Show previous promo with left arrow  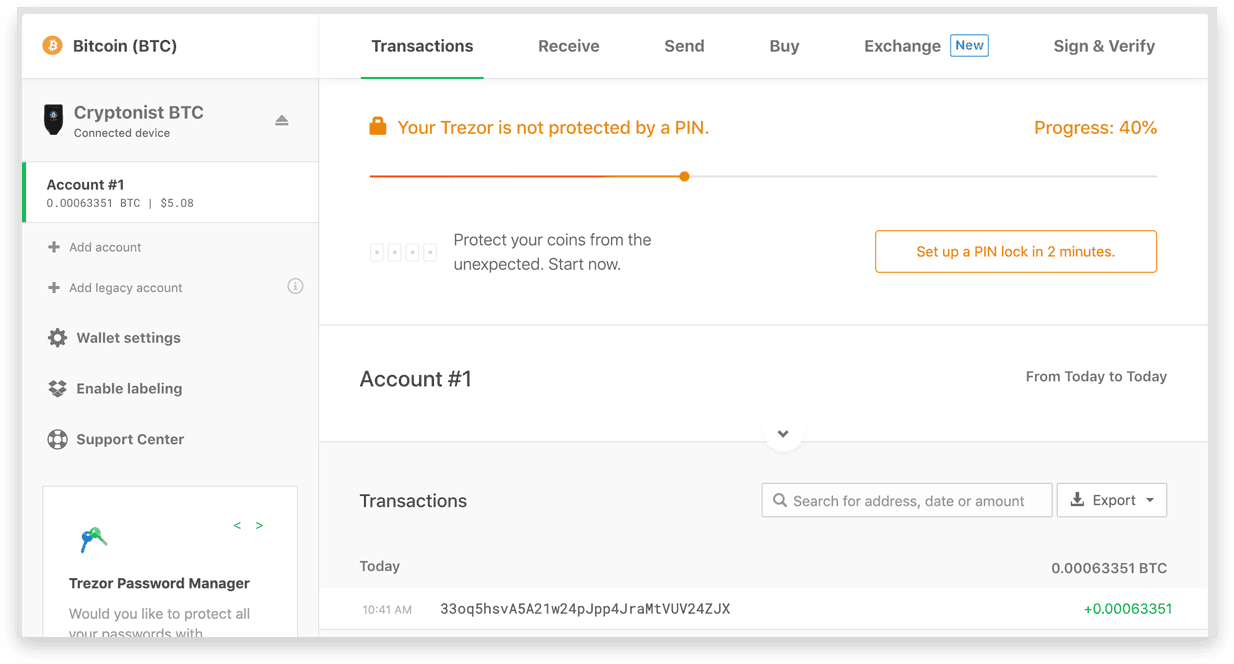click(237, 525)
